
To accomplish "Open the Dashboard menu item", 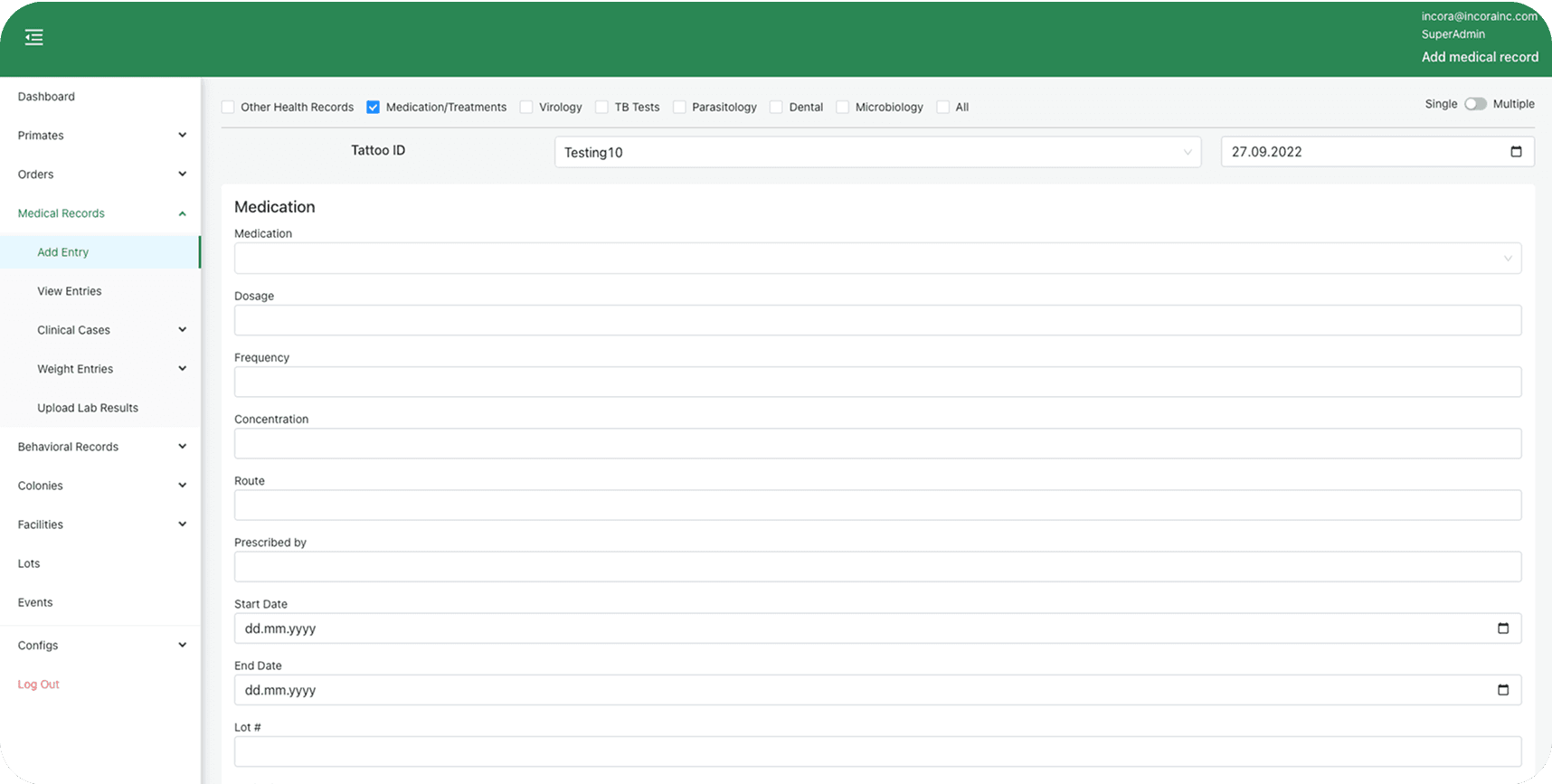I will point(46,97).
